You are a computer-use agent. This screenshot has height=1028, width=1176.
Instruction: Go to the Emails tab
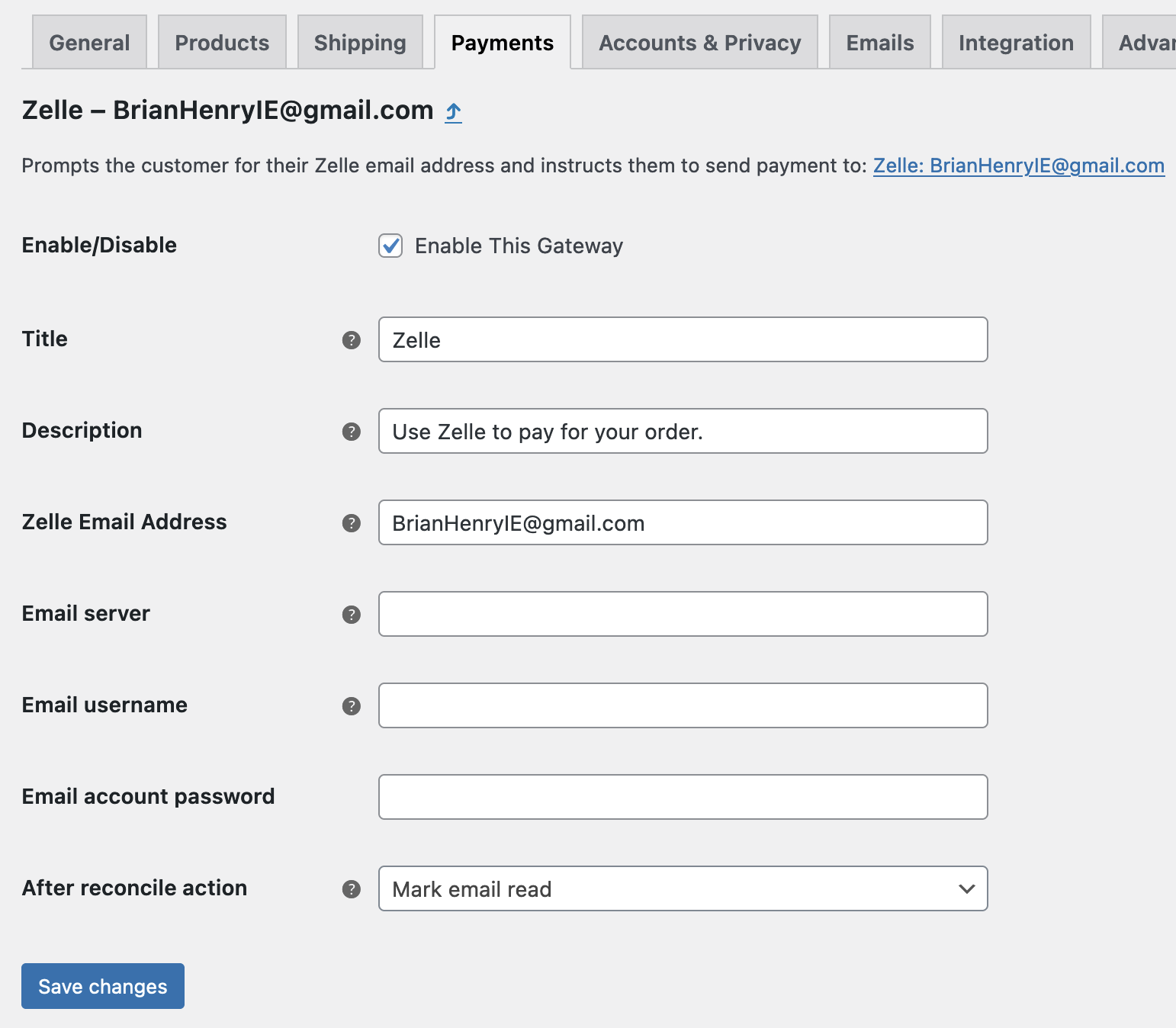pyautogui.click(x=880, y=43)
